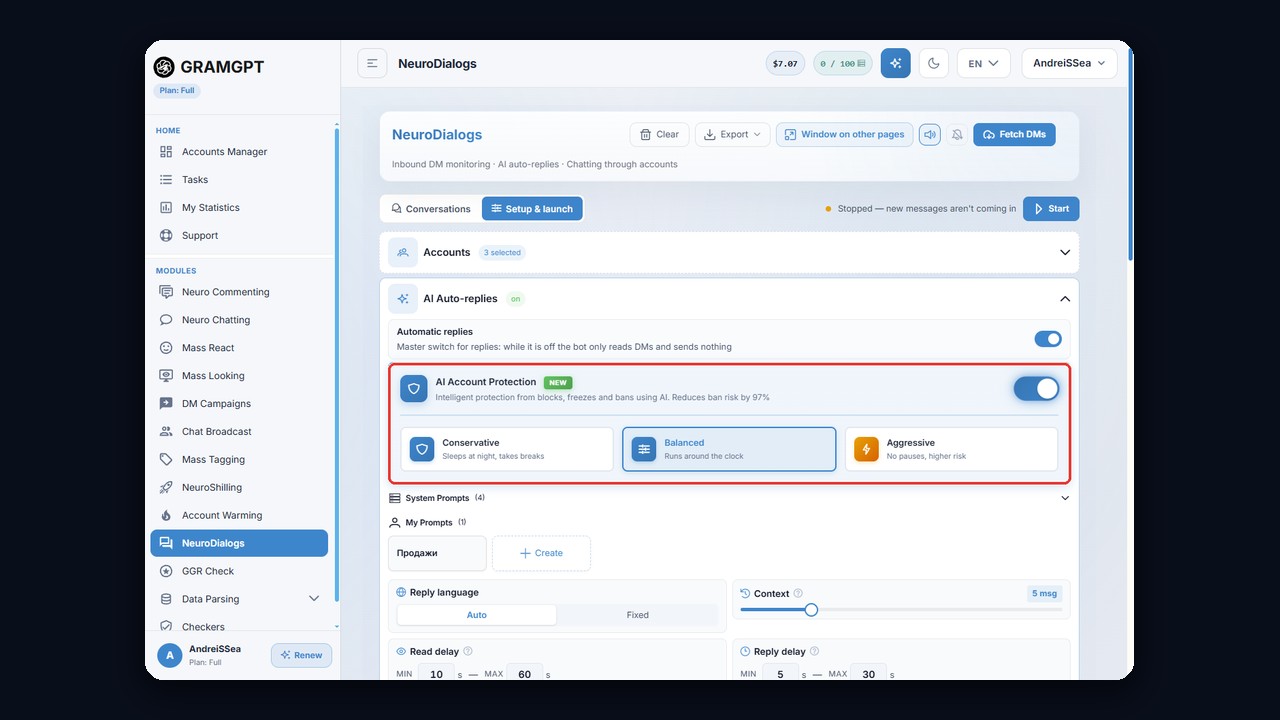Open Account Warming in the sidebar
The width and height of the screenshot is (1280, 720).
[x=239, y=516]
